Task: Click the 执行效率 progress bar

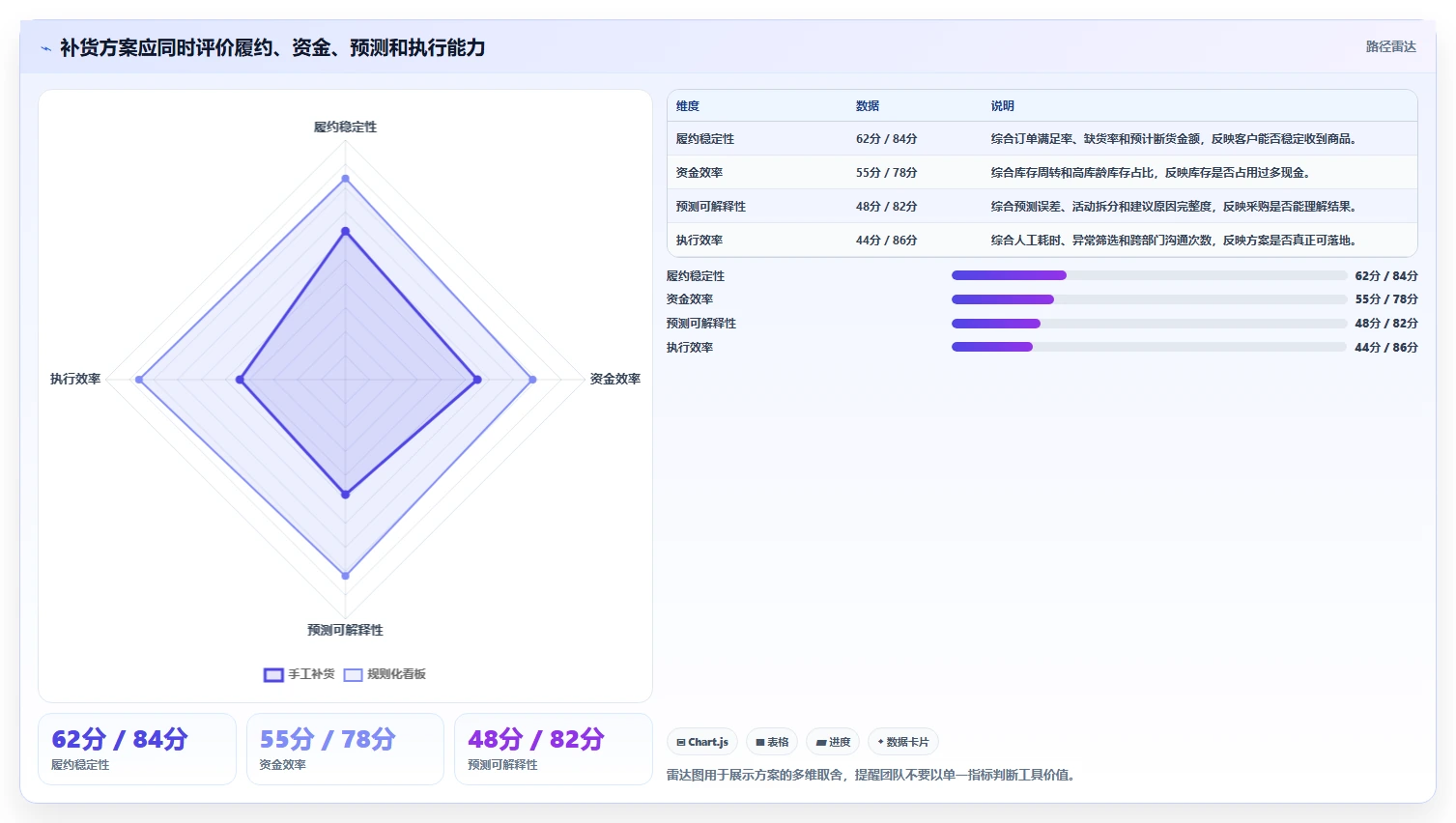Action: (1149, 347)
